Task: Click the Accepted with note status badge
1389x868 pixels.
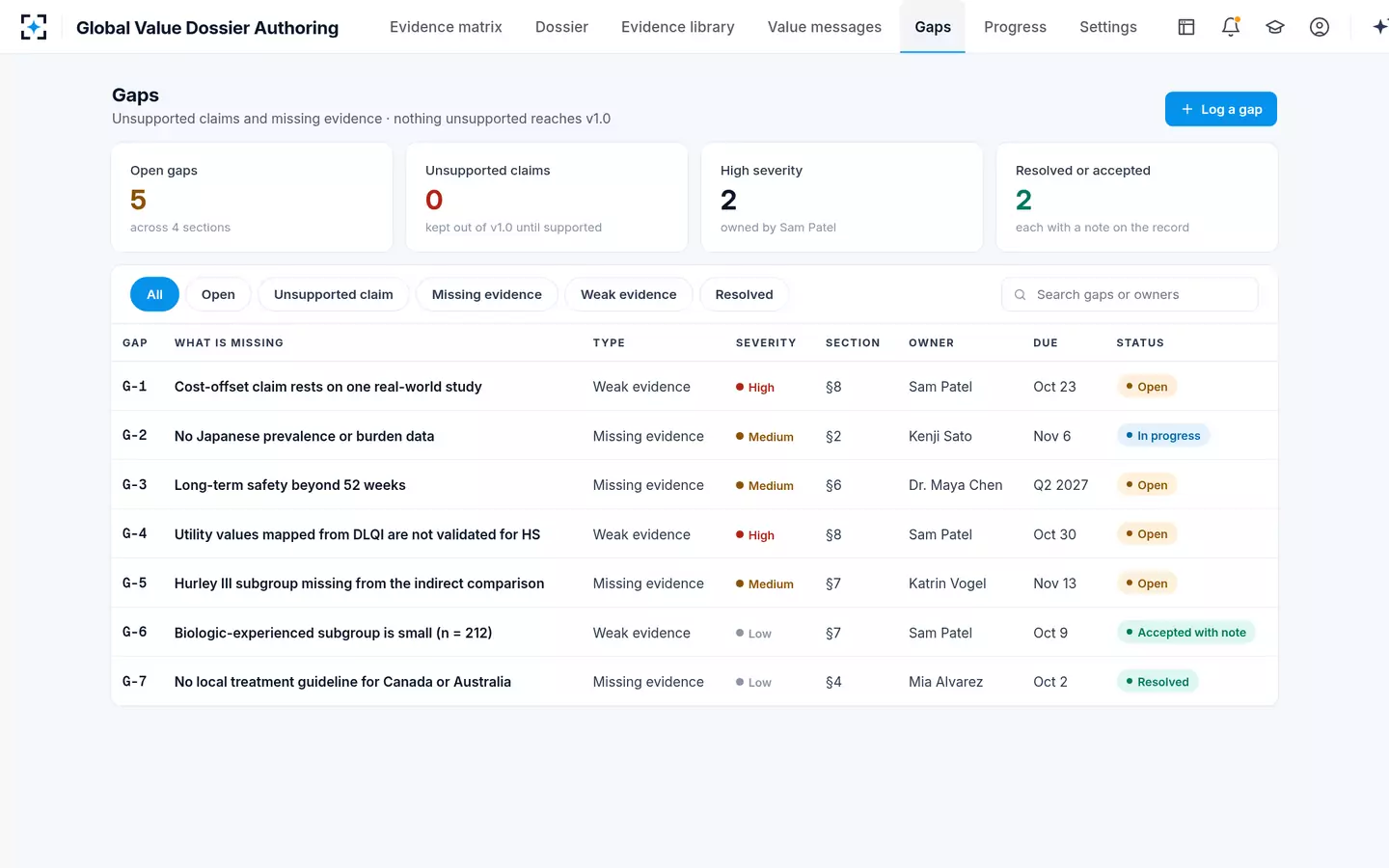Action: coord(1185,633)
